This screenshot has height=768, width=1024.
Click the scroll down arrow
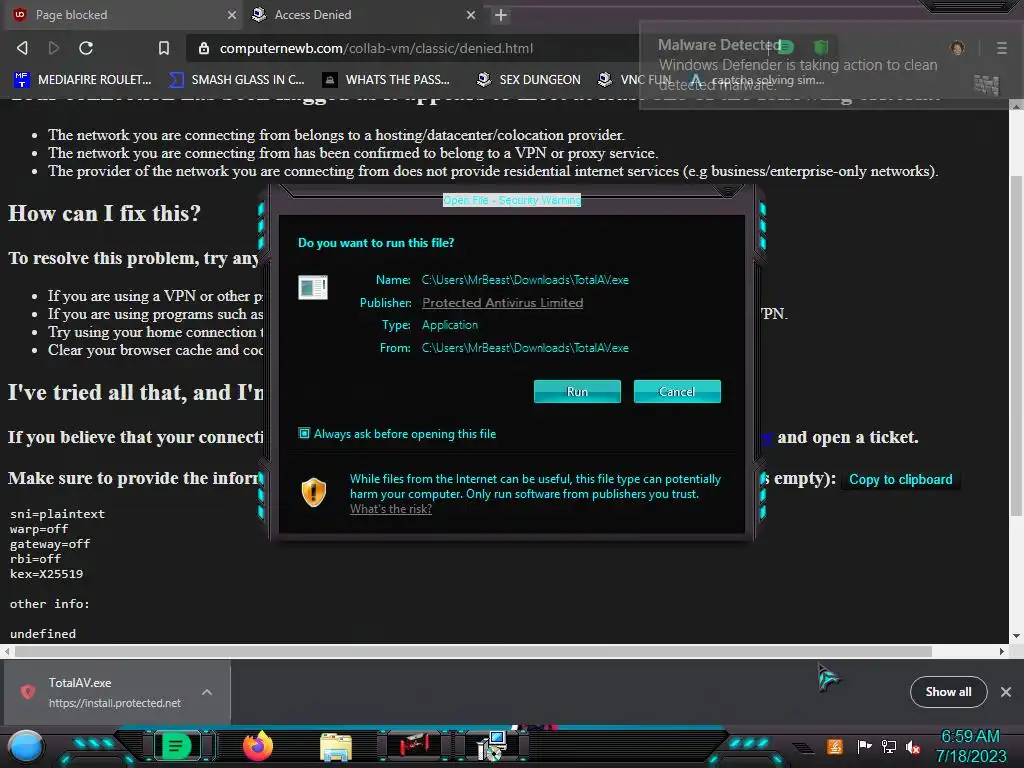[1016, 636]
